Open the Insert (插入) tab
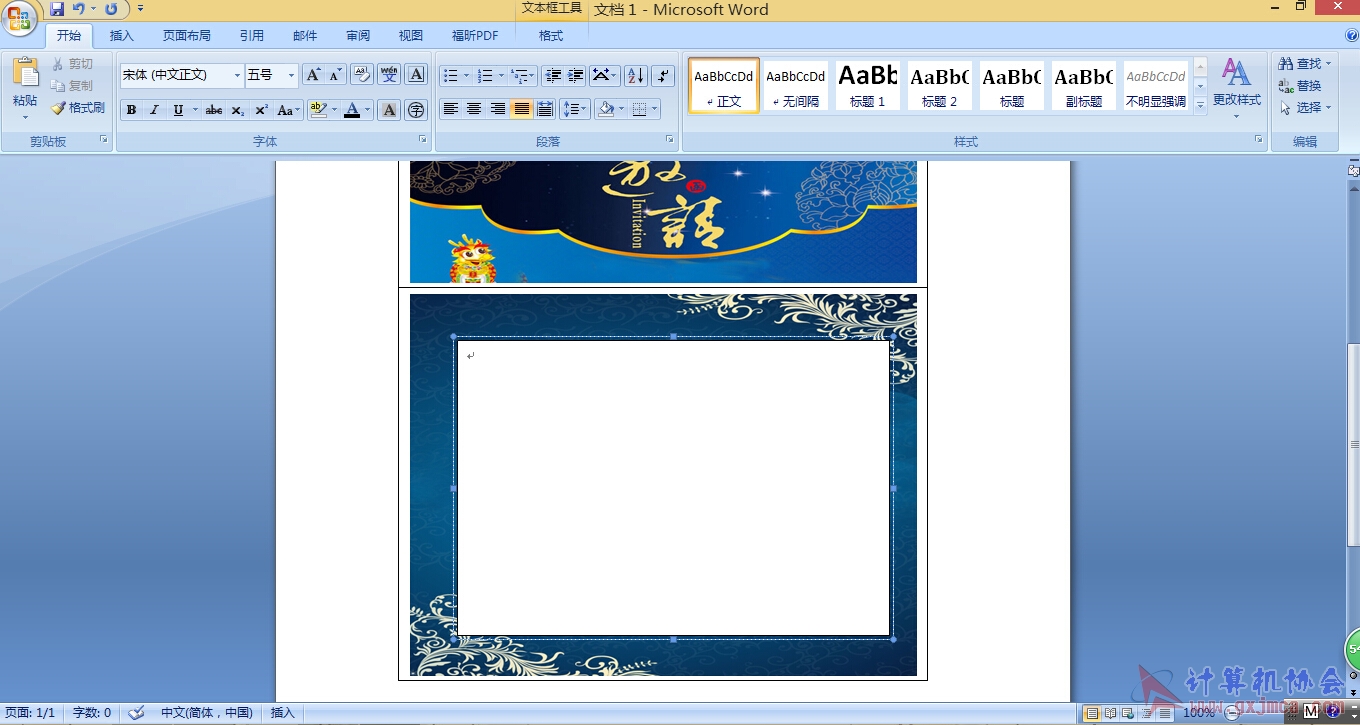 121,36
